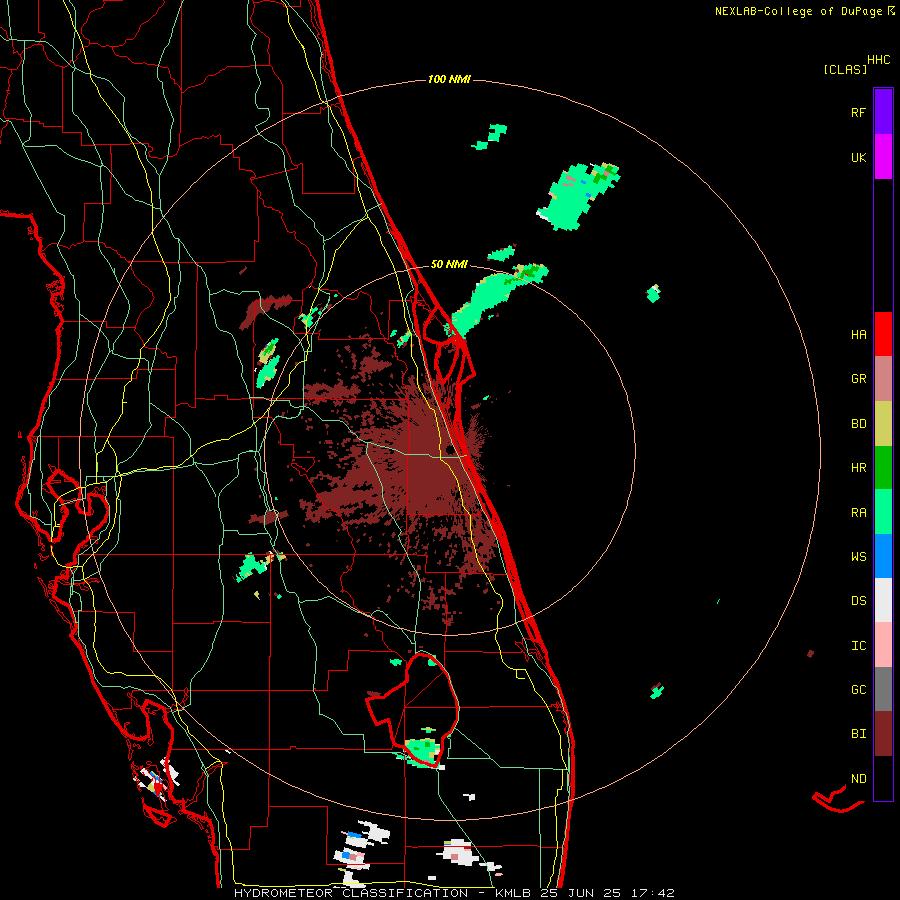Click the RF purple legend color swatch

[883, 112]
